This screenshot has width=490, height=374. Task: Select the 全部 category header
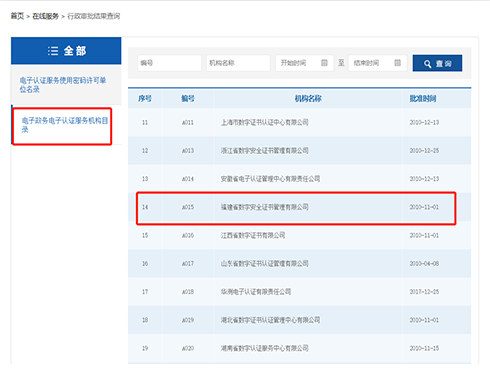coord(66,51)
